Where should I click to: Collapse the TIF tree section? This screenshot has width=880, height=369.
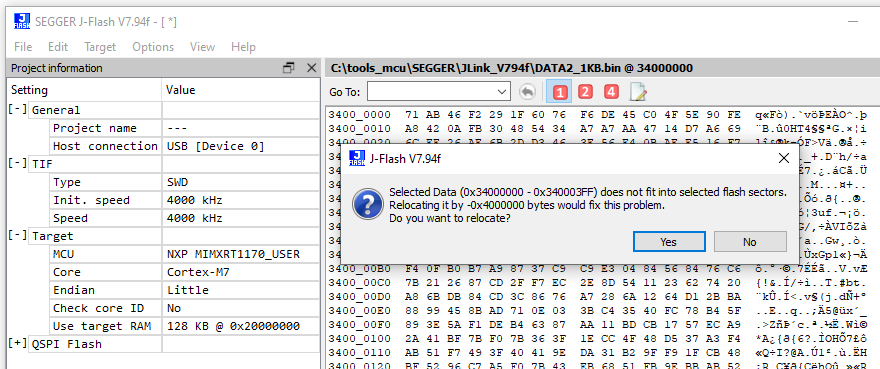coord(17,164)
